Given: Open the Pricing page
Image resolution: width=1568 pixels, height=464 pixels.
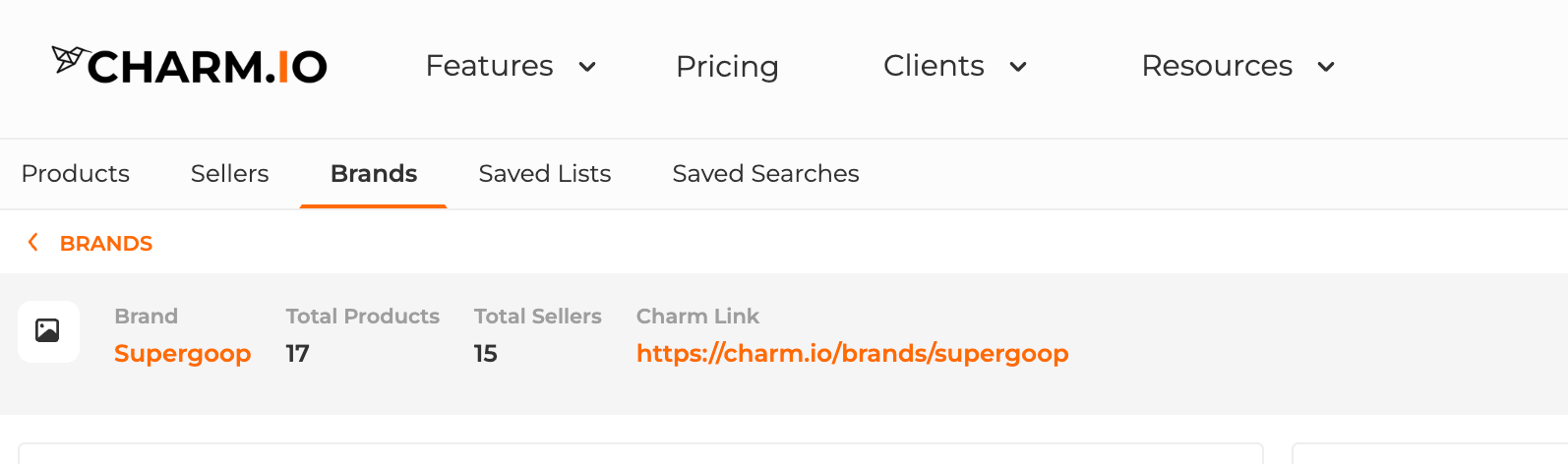Looking at the screenshot, I should [727, 67].
